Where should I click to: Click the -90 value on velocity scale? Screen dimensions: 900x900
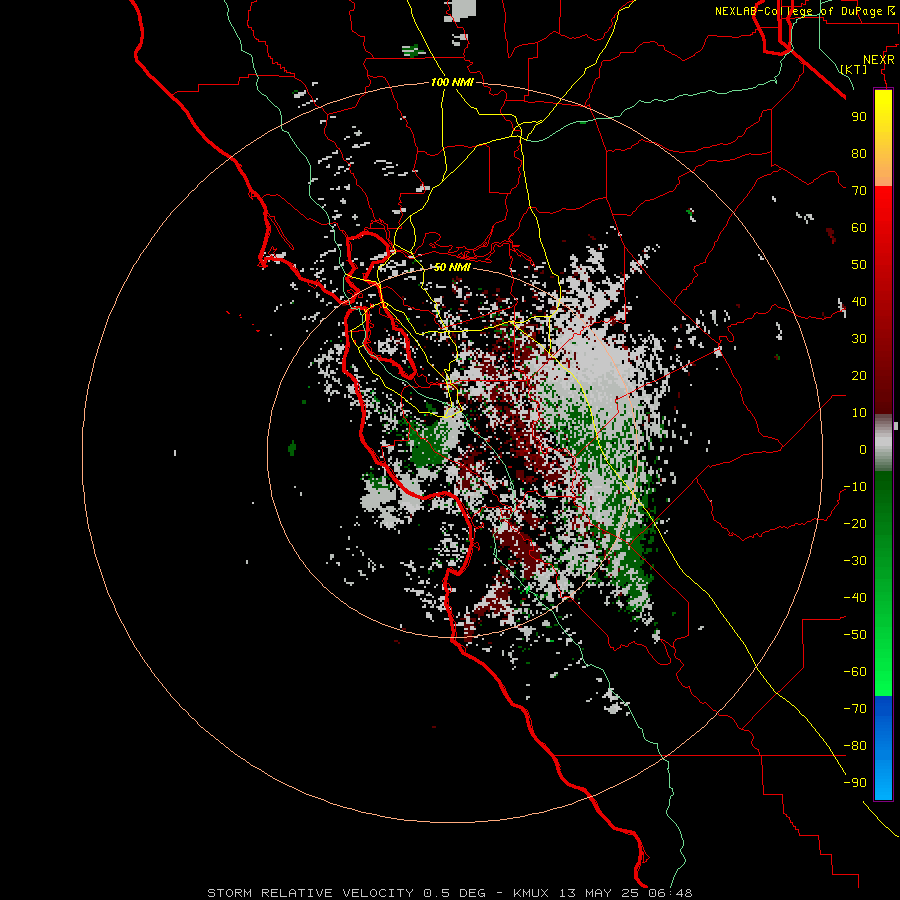855,783
